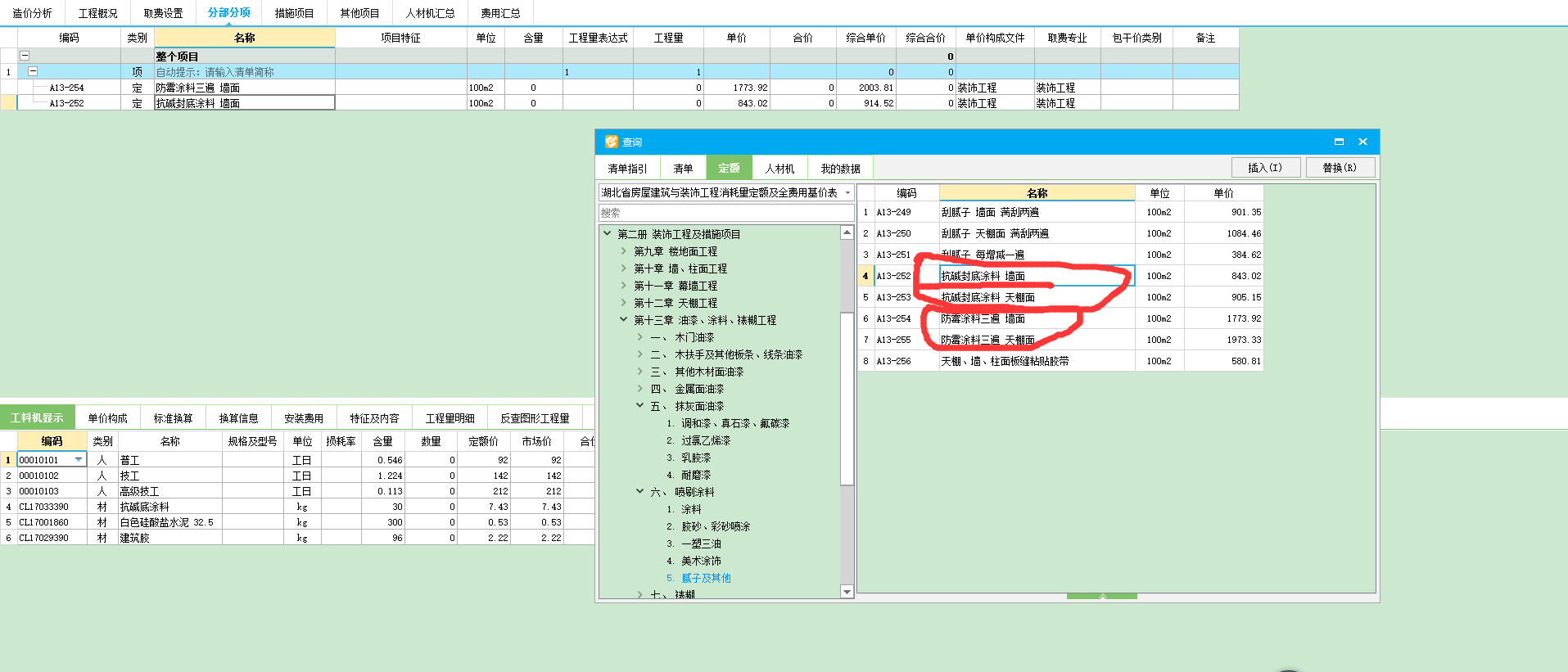
Task: Collapse the 项 row minus box
Action: [33, 71]
